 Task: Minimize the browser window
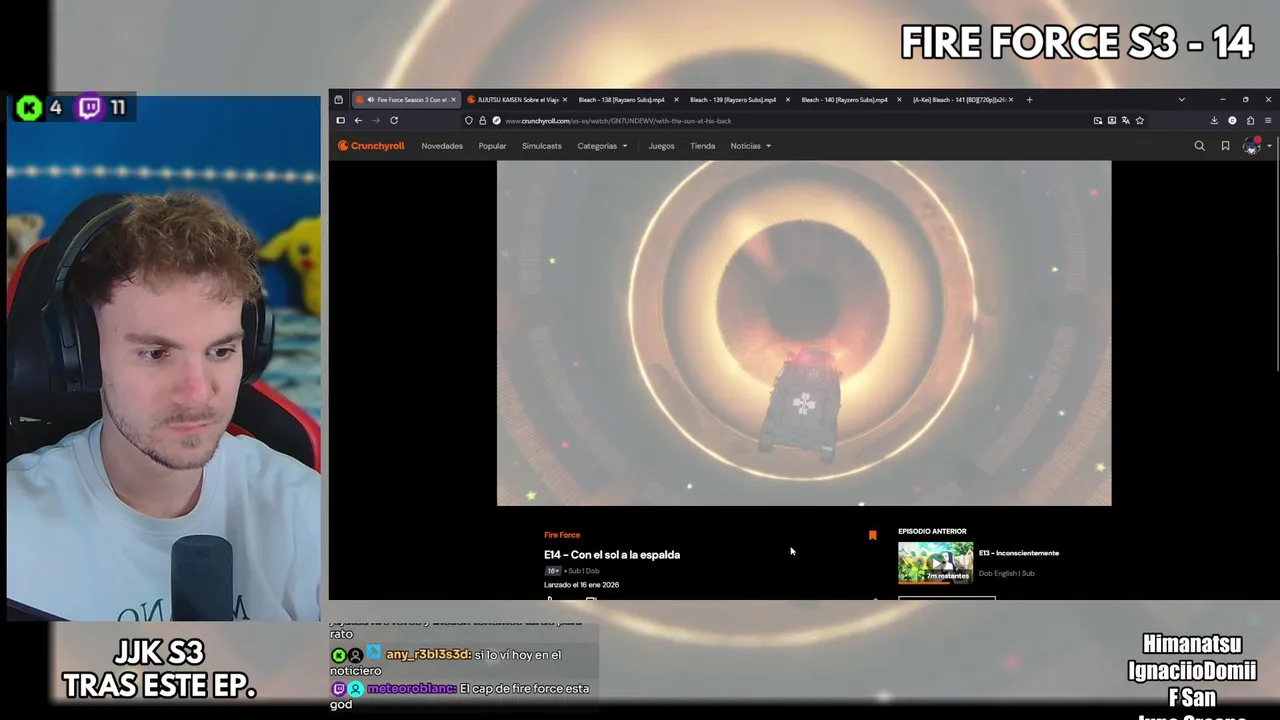click(1222, 99)
